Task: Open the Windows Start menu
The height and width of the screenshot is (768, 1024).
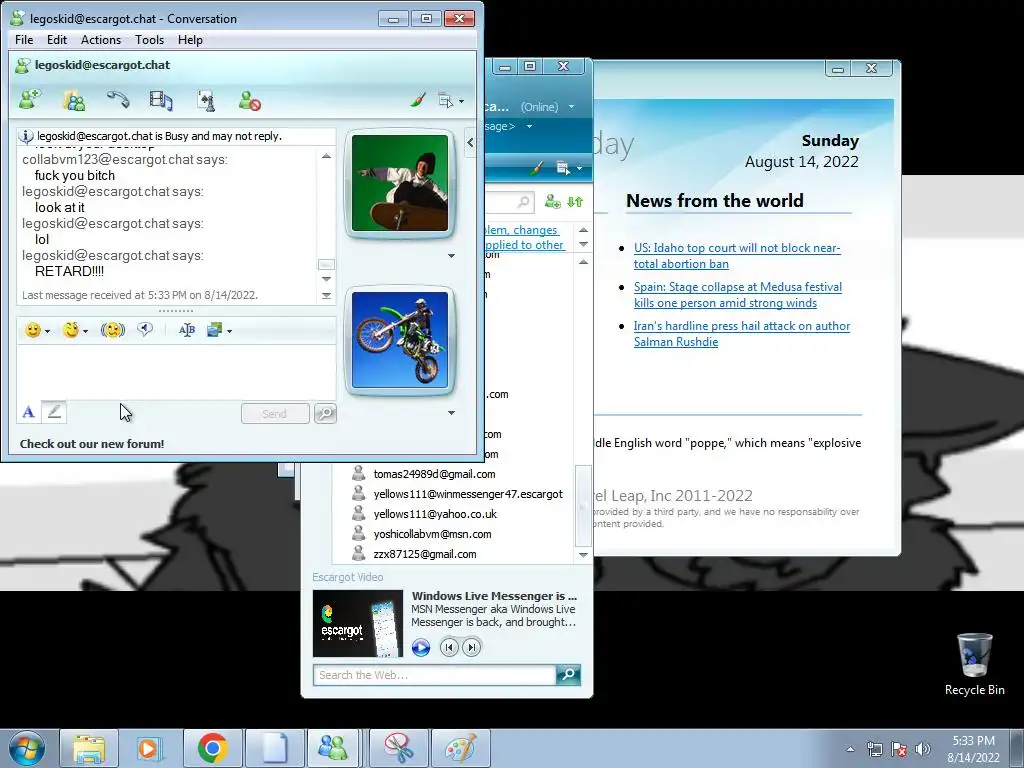Action: click(26, 748)
